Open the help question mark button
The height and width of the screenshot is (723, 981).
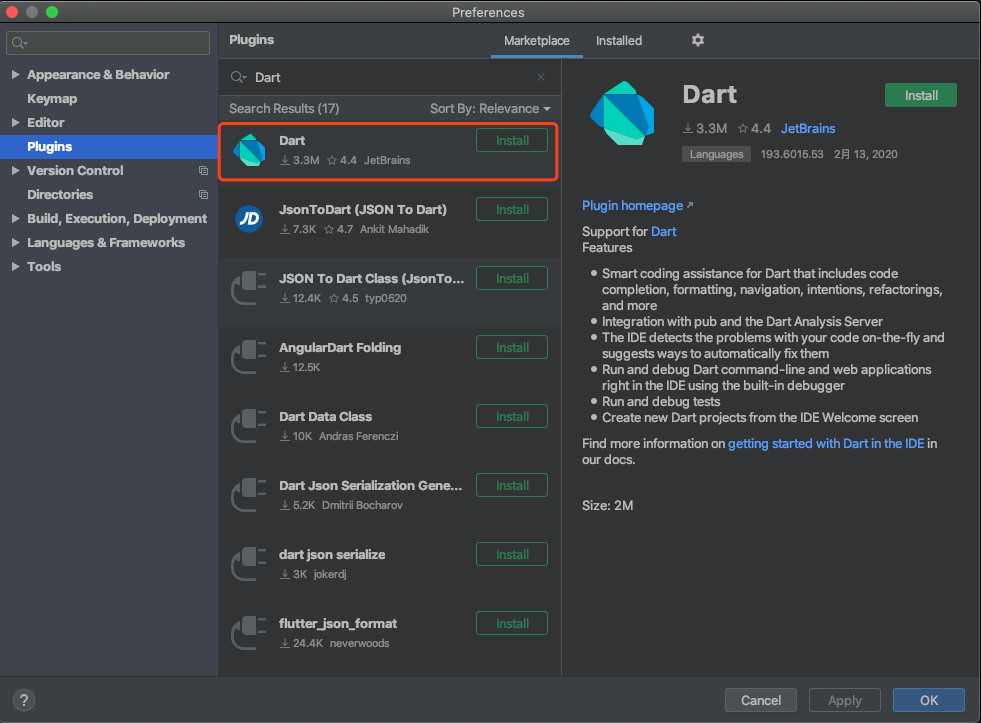[x=24, y=700]
